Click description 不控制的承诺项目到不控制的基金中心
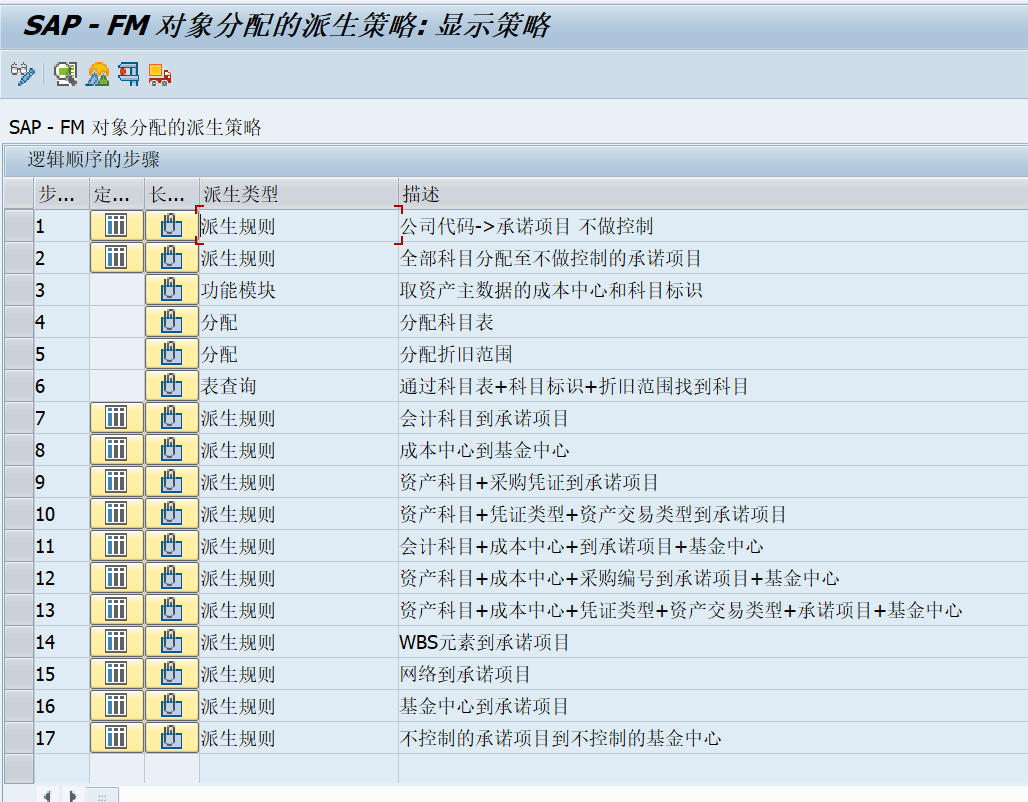This screenshot has width=1028, height=802. click(561, 738)
